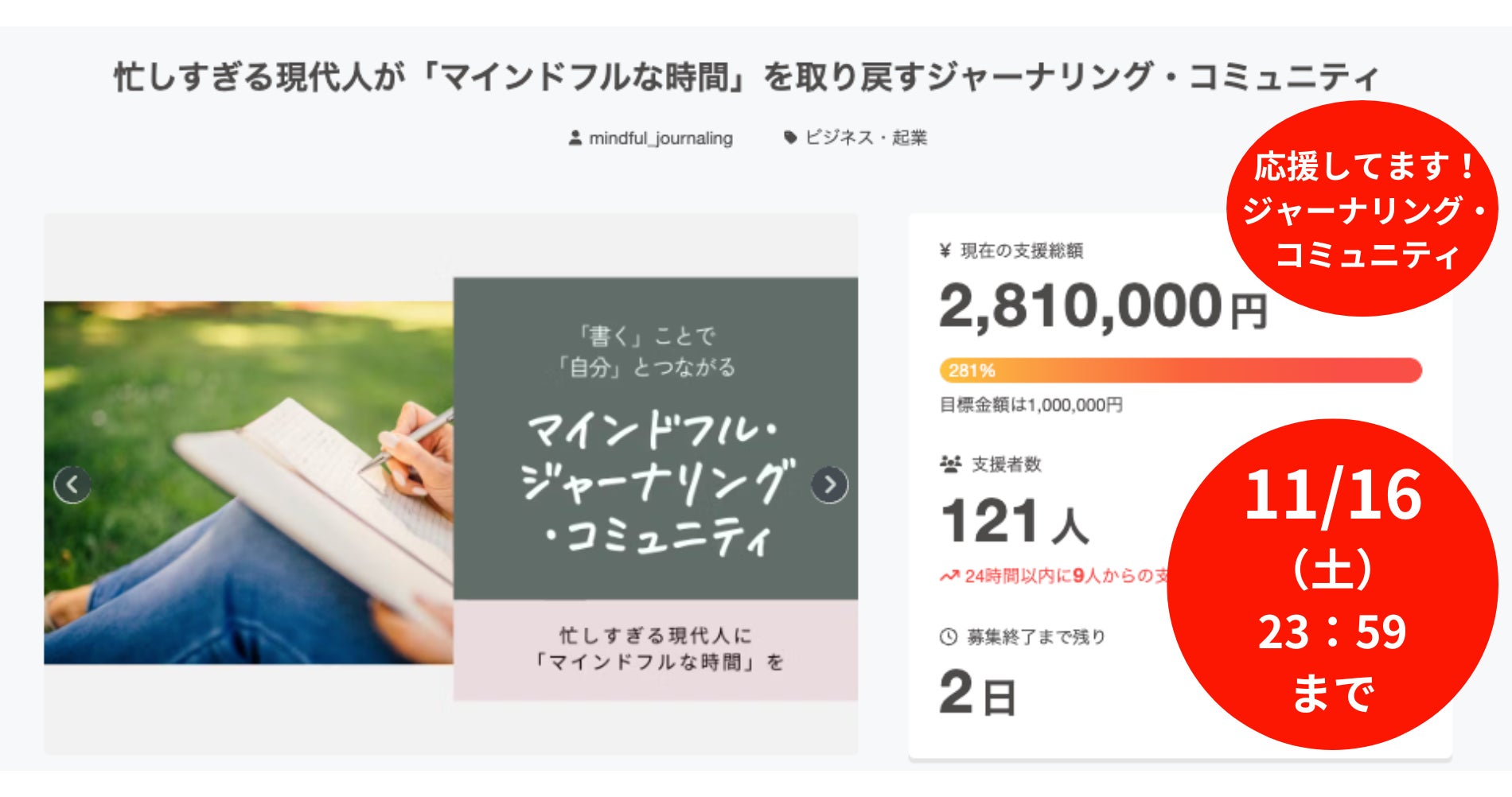
Task: Click the tag icon beside ビジネス・起業
Action: click(790, 138)
